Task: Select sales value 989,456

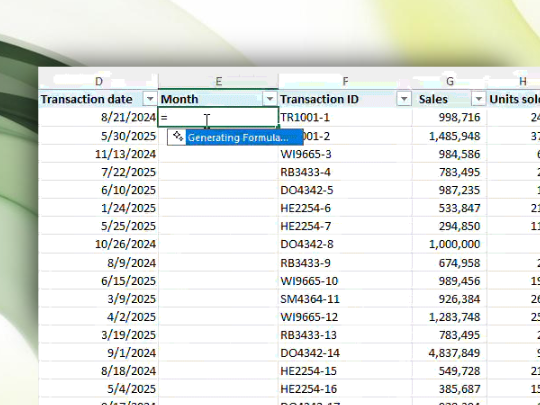Action: pyautogui.click(x=449, y=281)
